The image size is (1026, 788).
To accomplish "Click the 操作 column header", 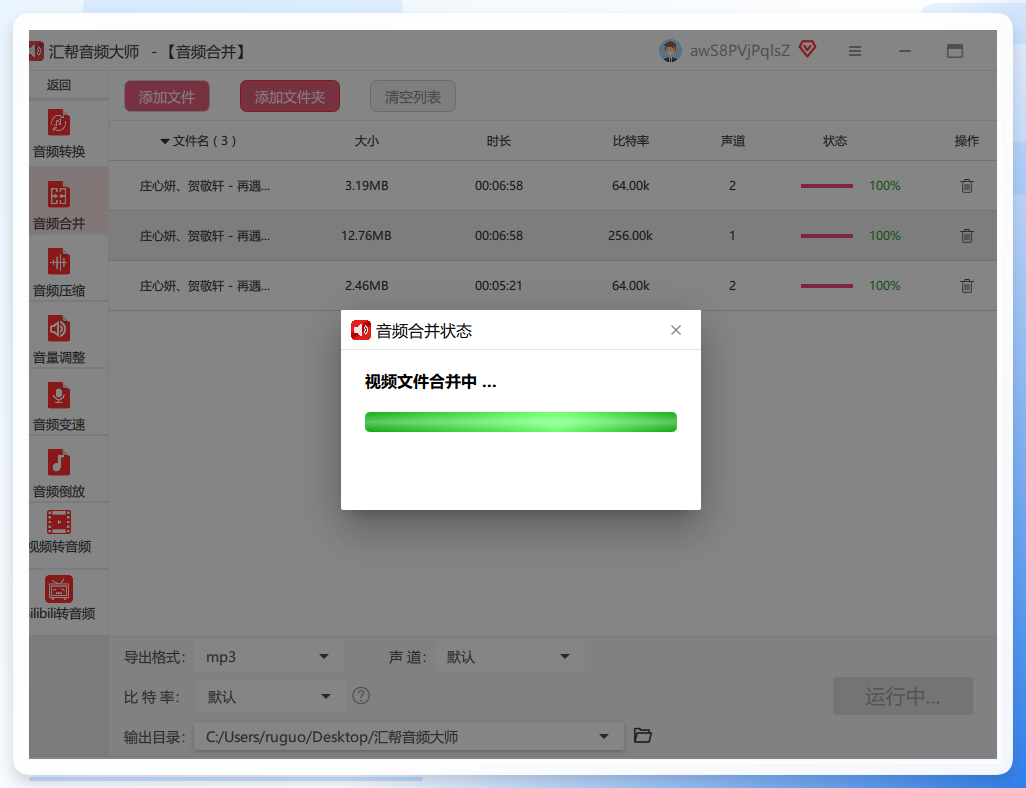I will coord(966,141).
